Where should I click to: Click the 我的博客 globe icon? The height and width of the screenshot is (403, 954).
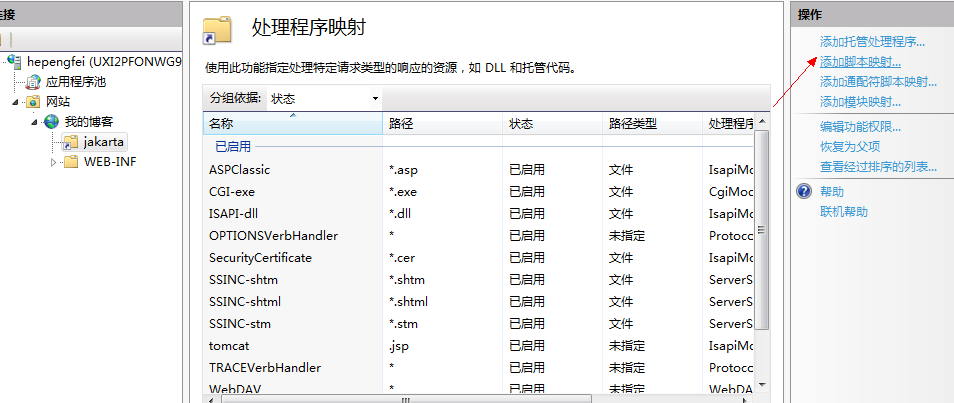pos(51,122)
